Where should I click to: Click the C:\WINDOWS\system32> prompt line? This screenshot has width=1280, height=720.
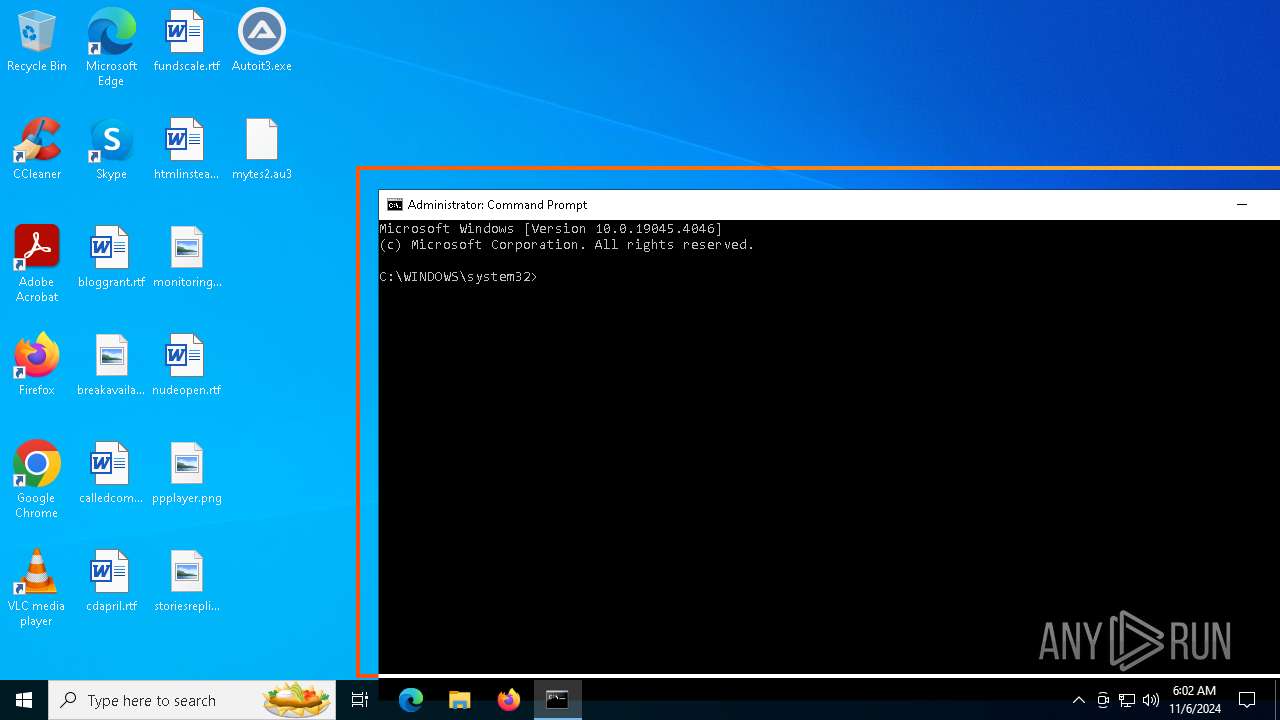458,277
